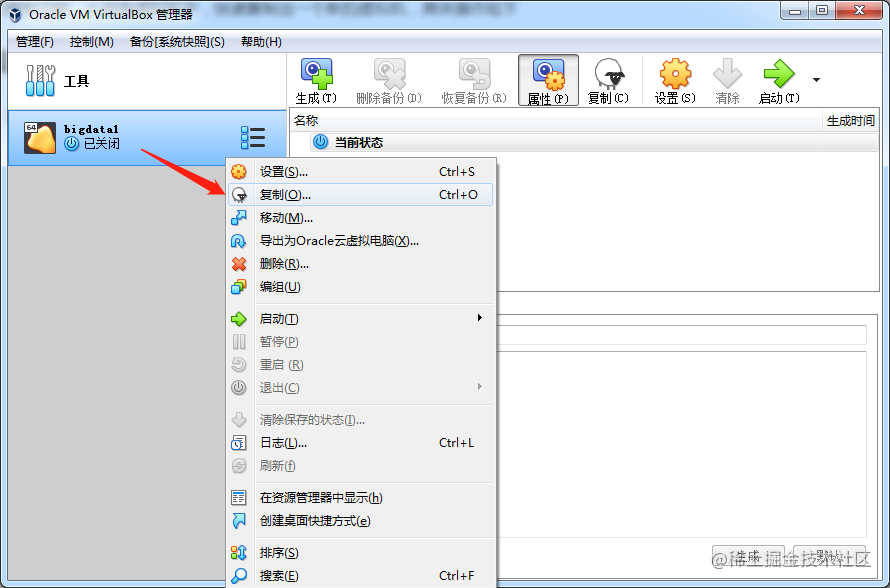Choose 在资源管理器中显示(h)
The image size is (890, 588).
coord(360,498)
